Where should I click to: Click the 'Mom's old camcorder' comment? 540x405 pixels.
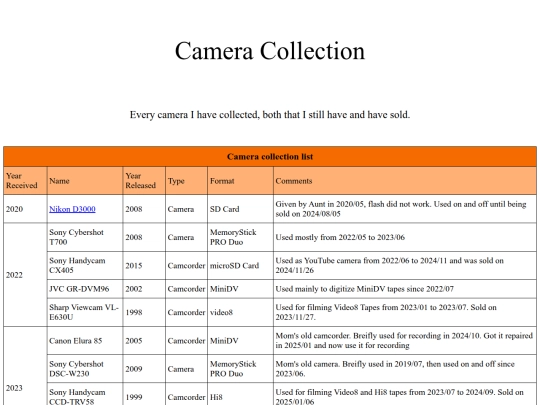(405, 341)
